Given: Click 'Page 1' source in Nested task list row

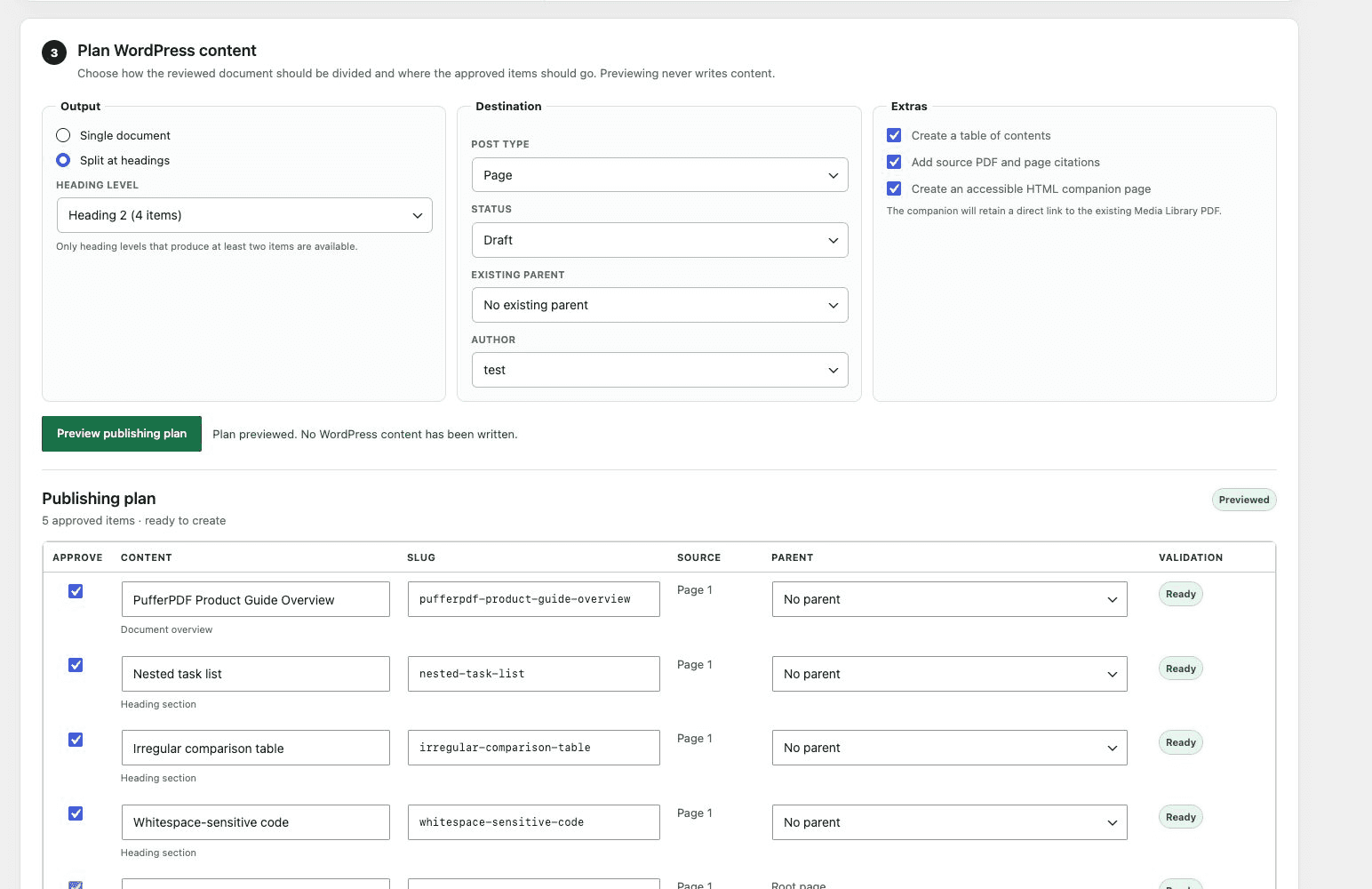Looking at the screenshot, I should coord(694,664).
